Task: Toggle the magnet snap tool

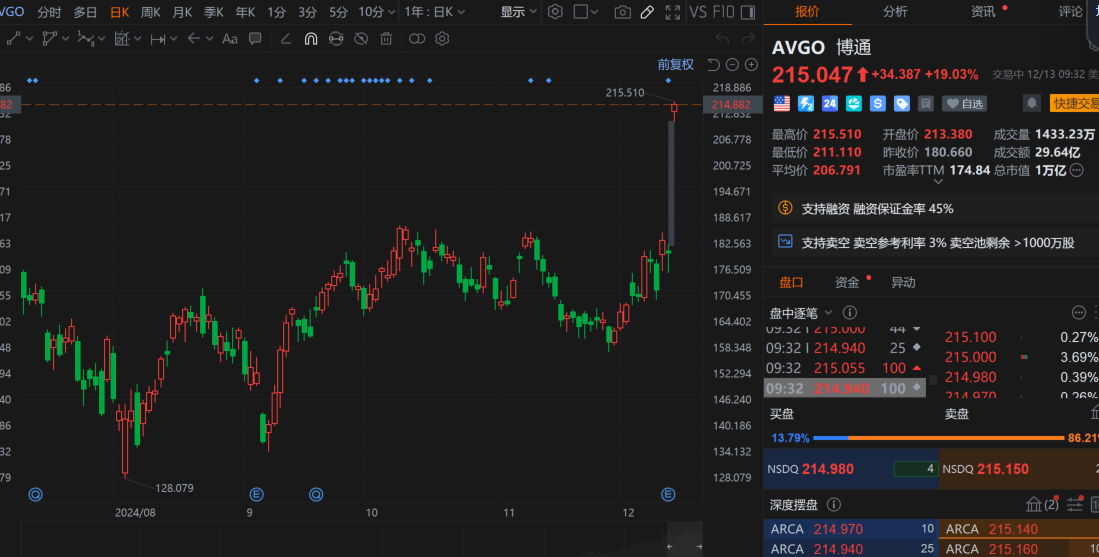Action: [x=310, y=39]
